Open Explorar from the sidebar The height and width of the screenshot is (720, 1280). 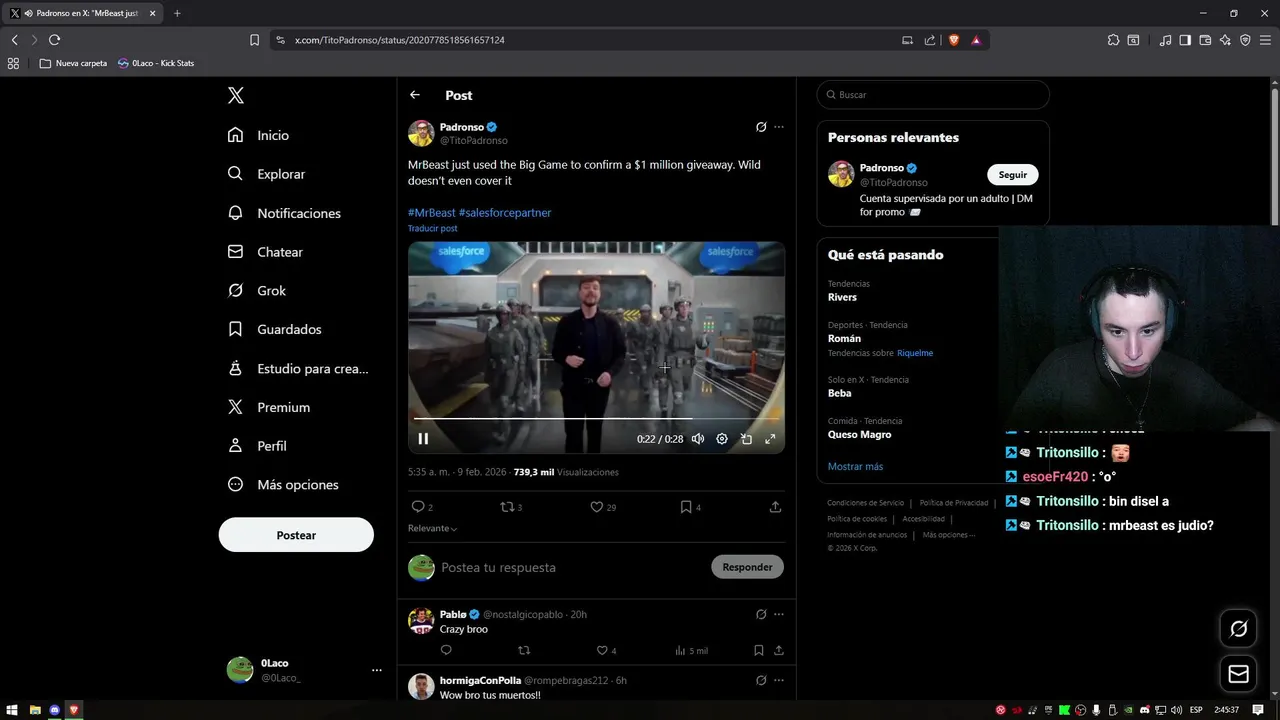click(x=267, y=174)
